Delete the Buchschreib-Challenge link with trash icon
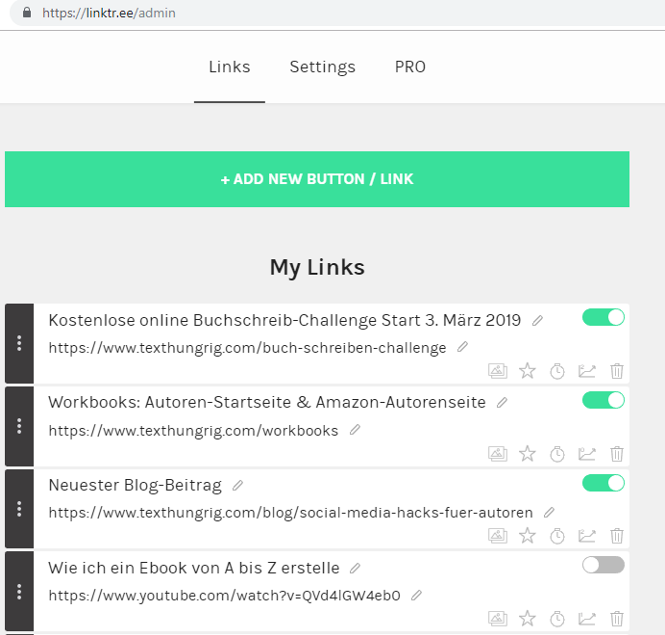The height and width of the screenshot is (635, 665). [x=617, y=371]
